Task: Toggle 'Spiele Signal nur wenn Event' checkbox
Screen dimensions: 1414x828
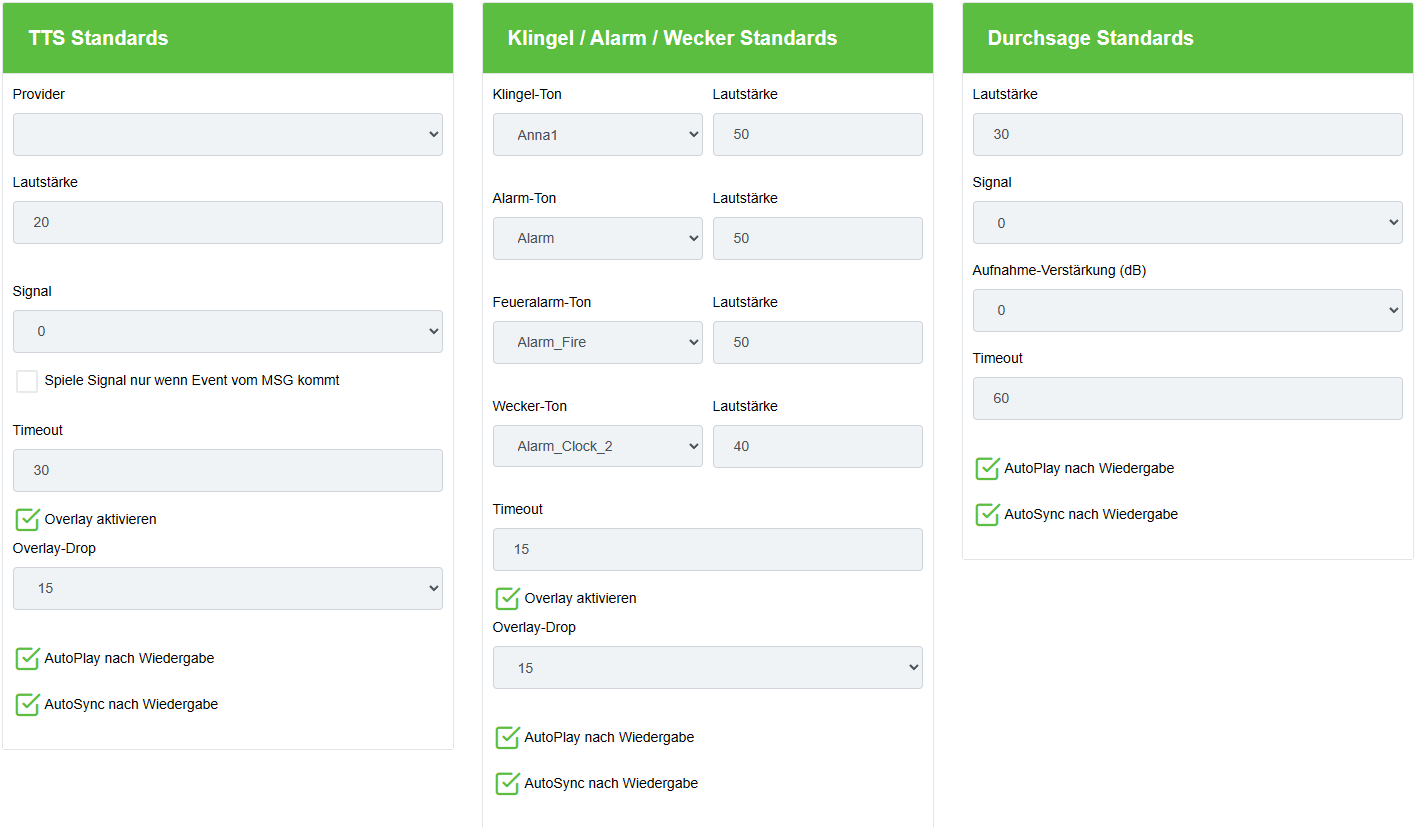Action: coord(27,381)
